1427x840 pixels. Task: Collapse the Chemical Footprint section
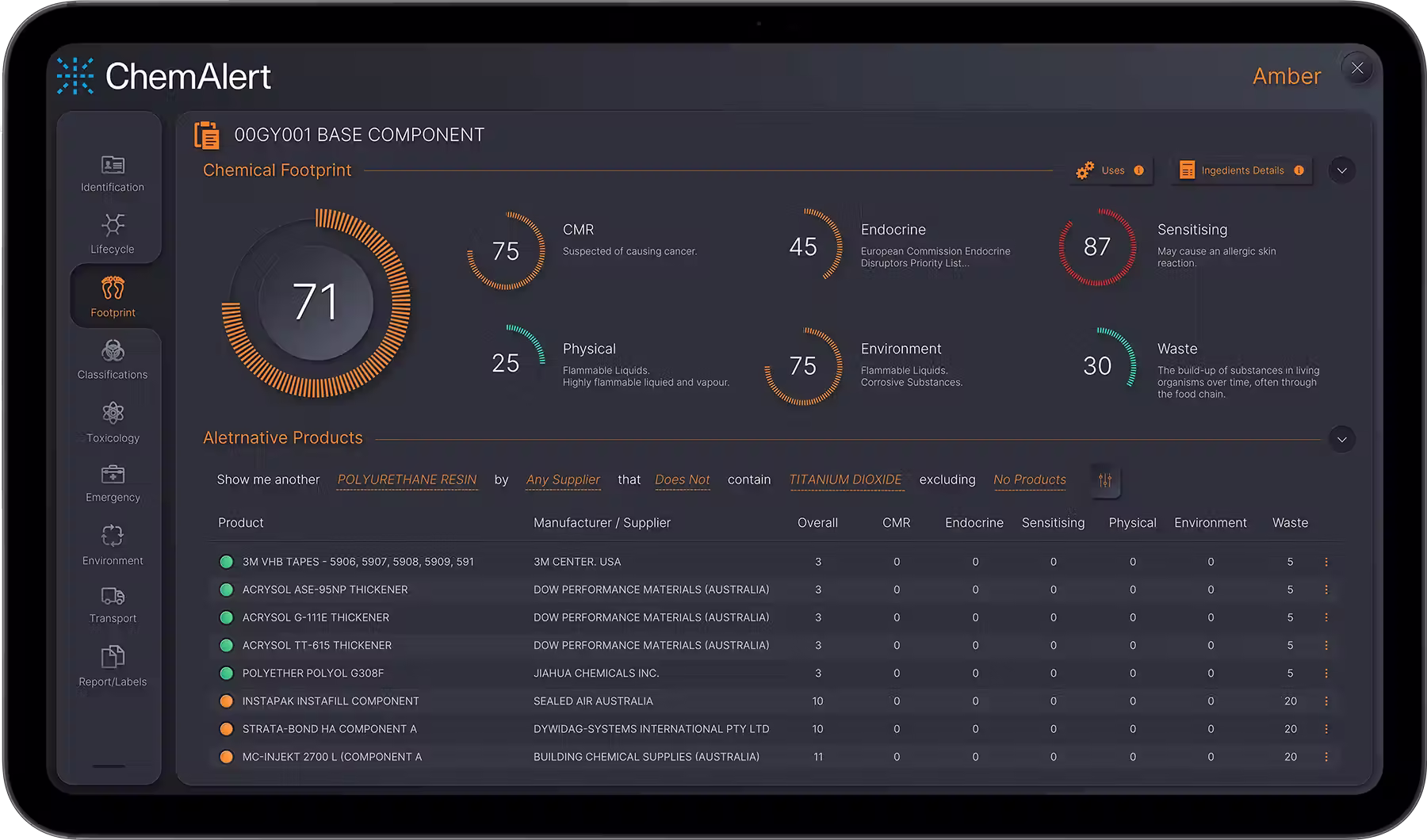1341,170
